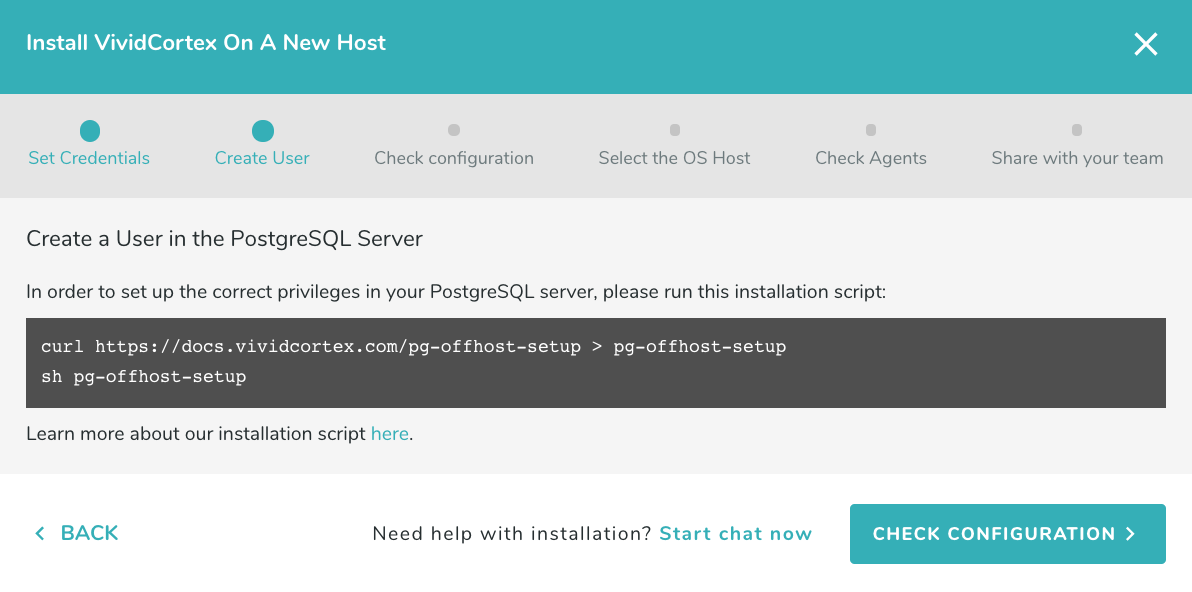This screenshot has width=1192, height=592.
Task: Select the Check Agents step label
Action: coord(870,158)
